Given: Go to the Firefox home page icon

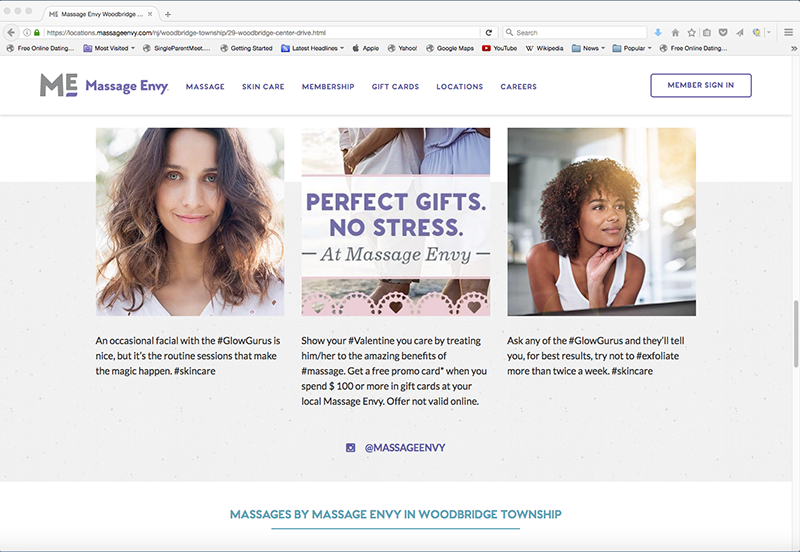Looking at the screenshot, I should click(675, 33).
